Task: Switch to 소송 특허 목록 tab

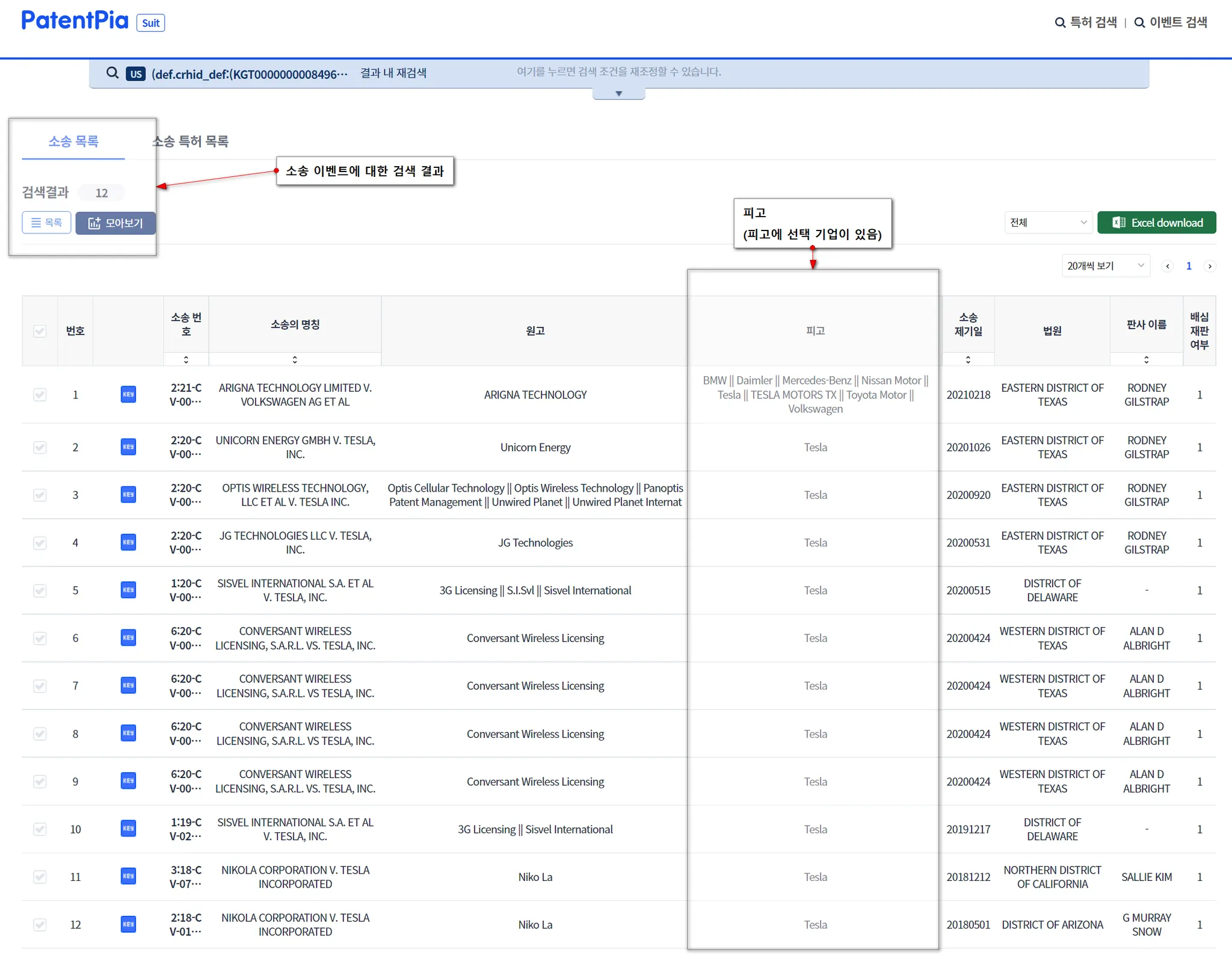Action: coord(190,141)
